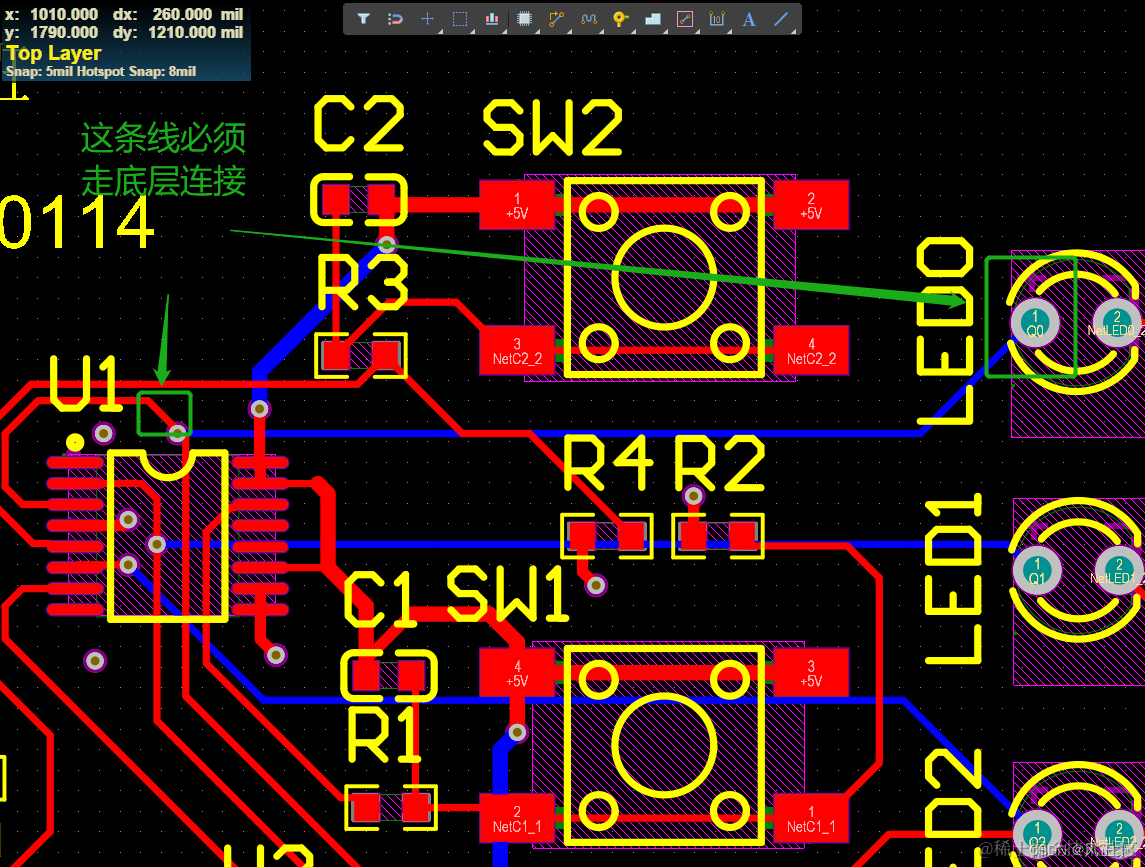Select SW1 pad 1 NetC1_1
Image resolution: width=1145 pixels, height=867 pixels.
coord(811,819)
